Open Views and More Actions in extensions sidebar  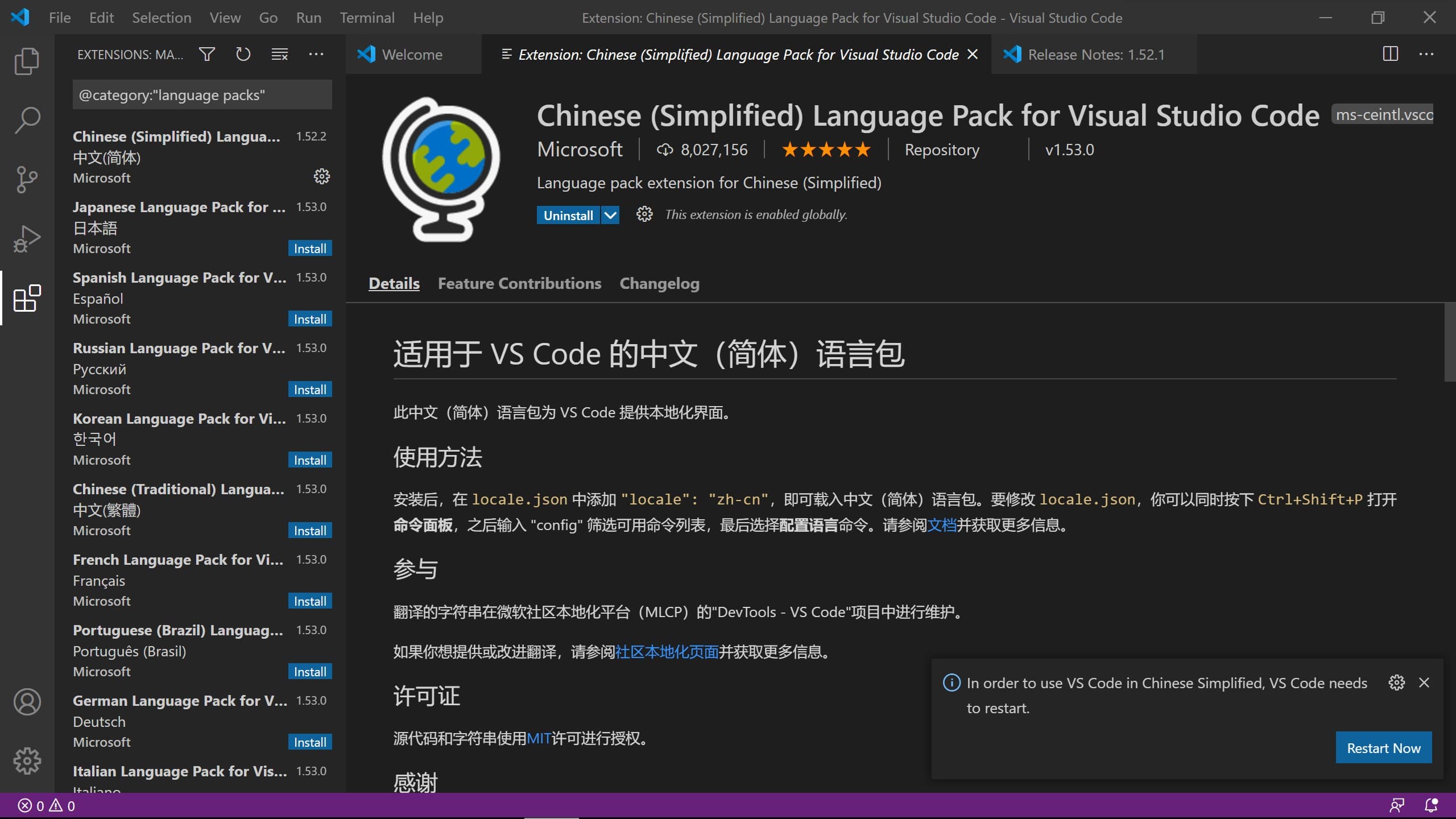(x=316, y=54)
